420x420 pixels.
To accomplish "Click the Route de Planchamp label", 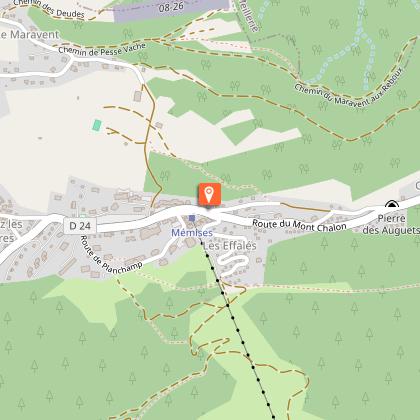I will tap(110, 255).
